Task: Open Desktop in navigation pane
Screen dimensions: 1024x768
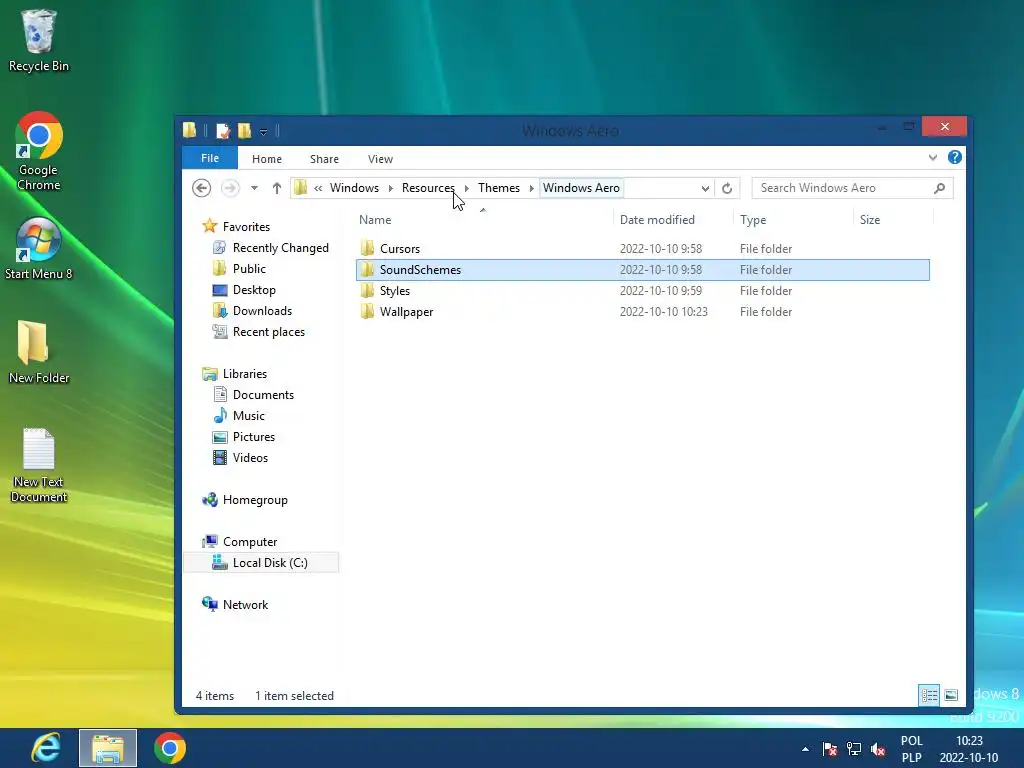Action: pyautogui.click(x=254, y=290)
